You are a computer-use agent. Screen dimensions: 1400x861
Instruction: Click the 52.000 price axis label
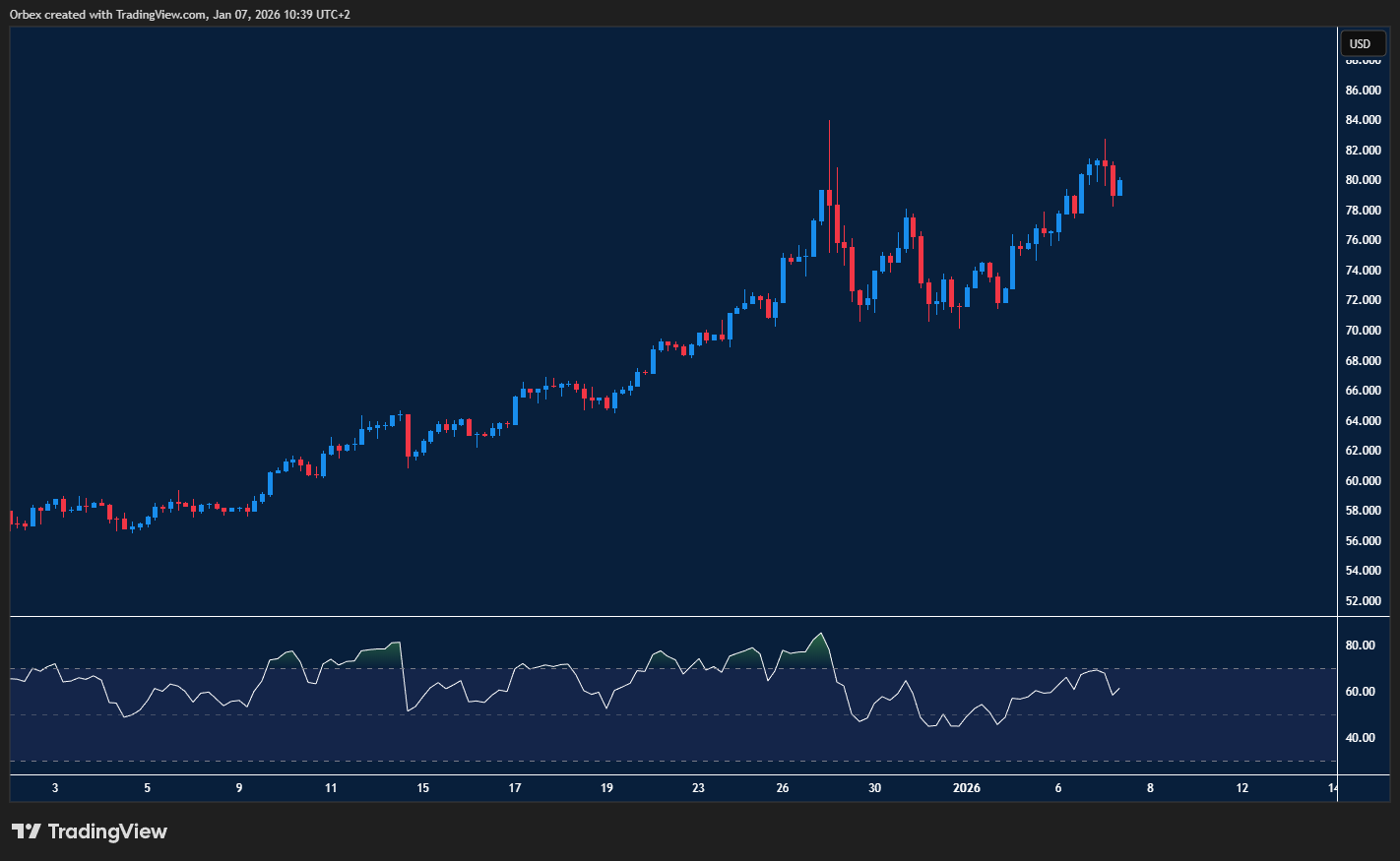tap(1363, 601)
